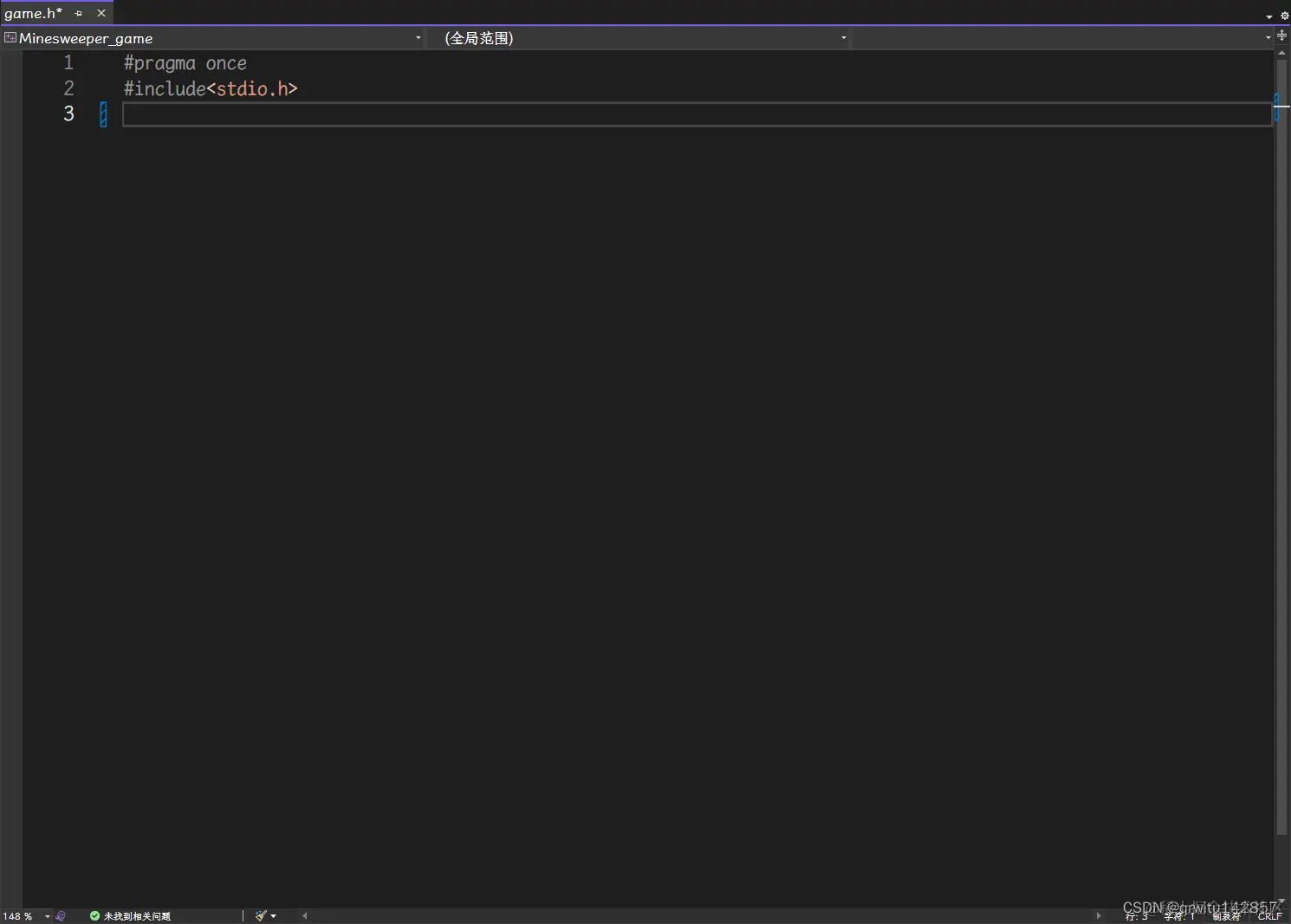Image resolution: width=1291 pixels, height=924 pixels.
Task: Click on stdio.h in the include line
Action: pyautogui.click(x=251, y=88)
